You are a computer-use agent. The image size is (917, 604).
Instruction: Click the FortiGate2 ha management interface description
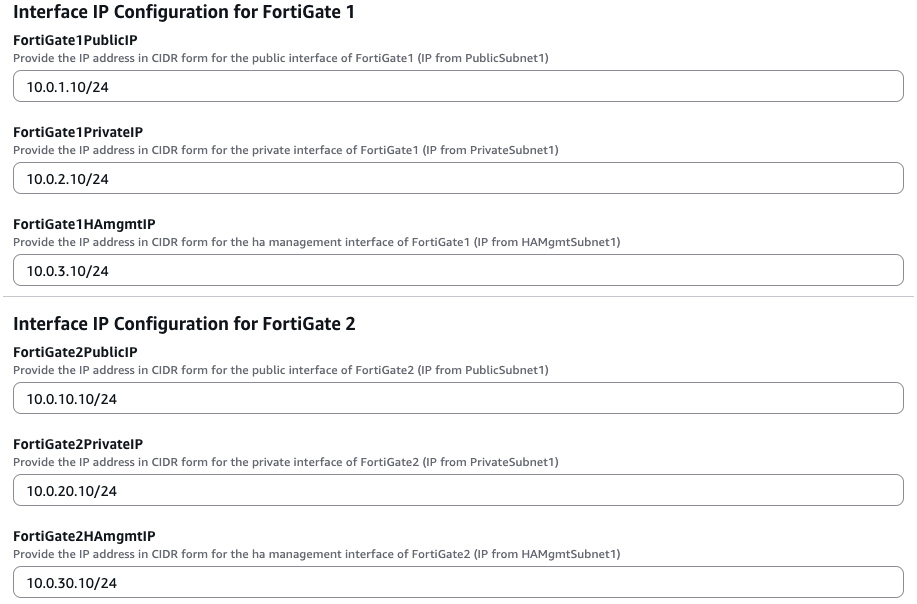pos(316,554)
